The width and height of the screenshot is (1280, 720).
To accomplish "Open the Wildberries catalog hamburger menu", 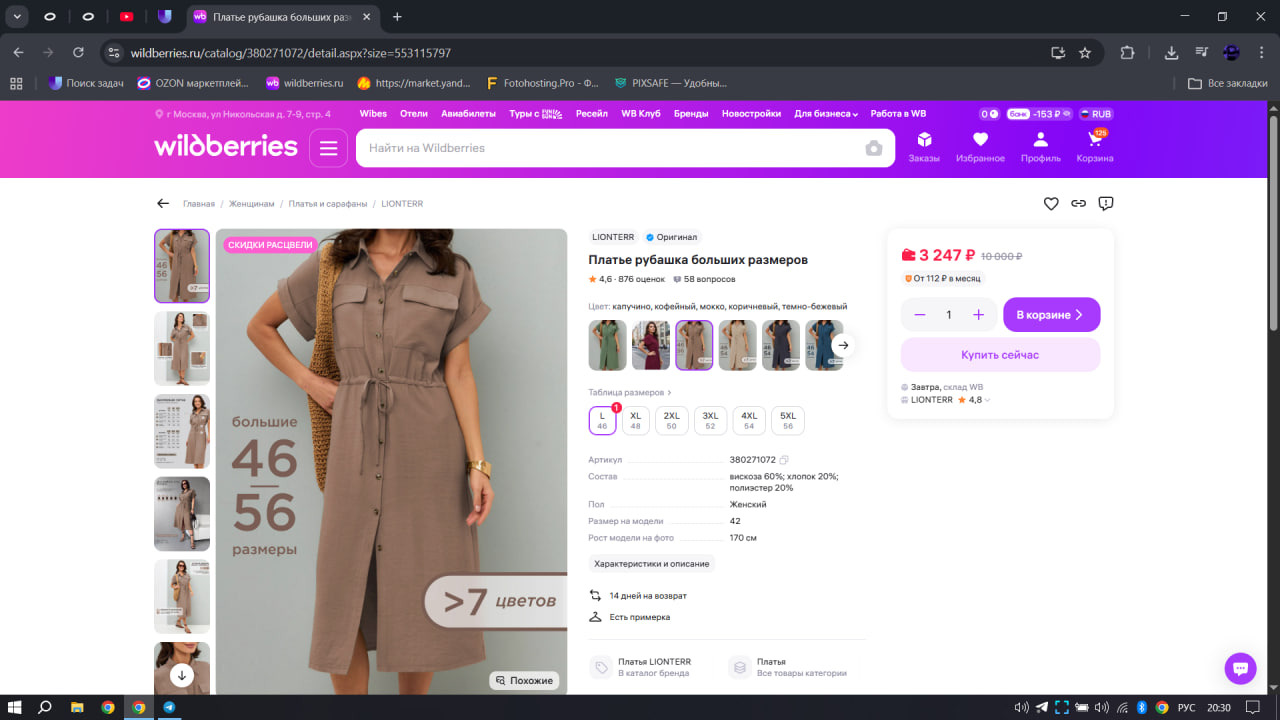I will point(328,148).
